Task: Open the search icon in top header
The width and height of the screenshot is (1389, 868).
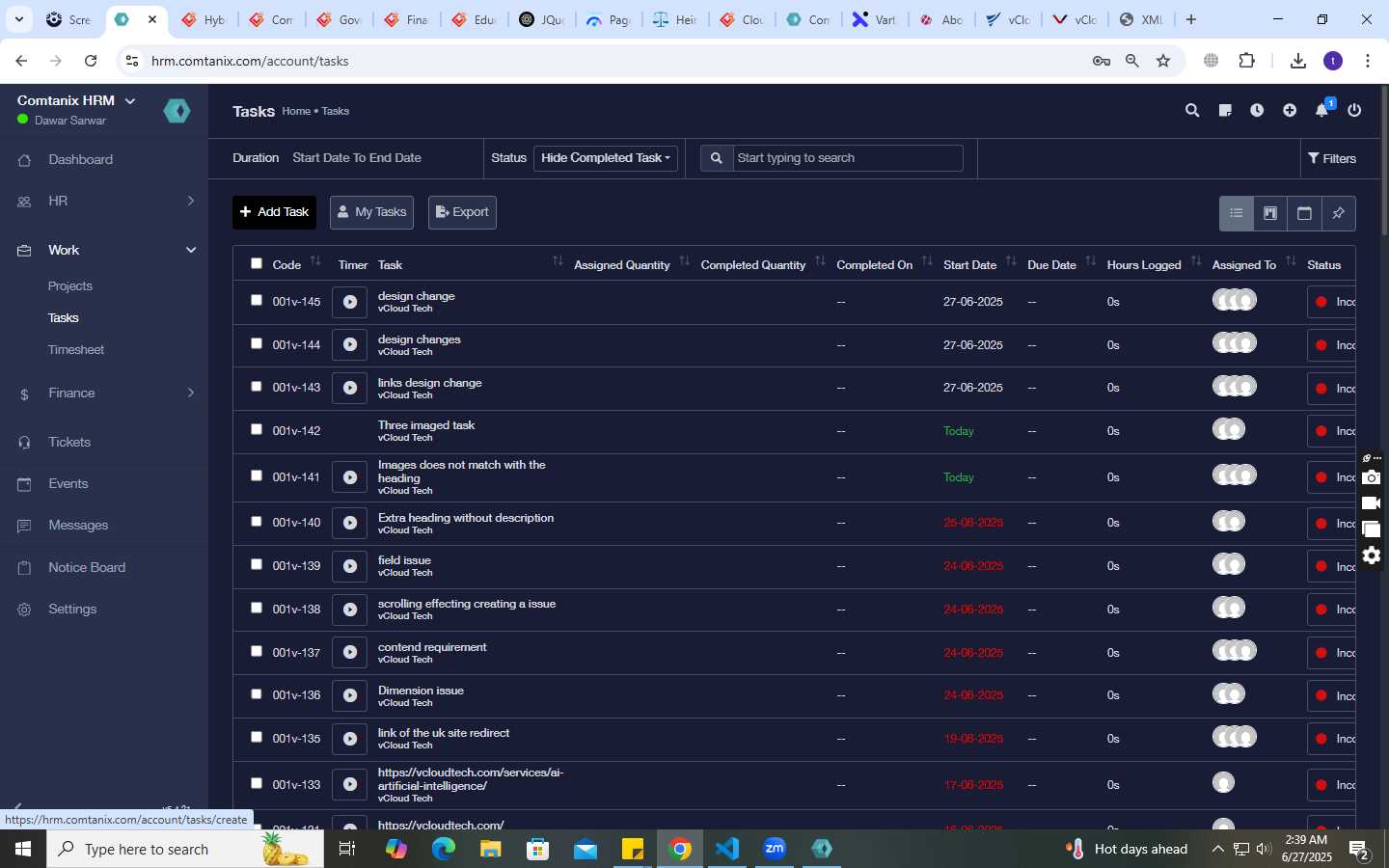Action: click(1192, 111)
